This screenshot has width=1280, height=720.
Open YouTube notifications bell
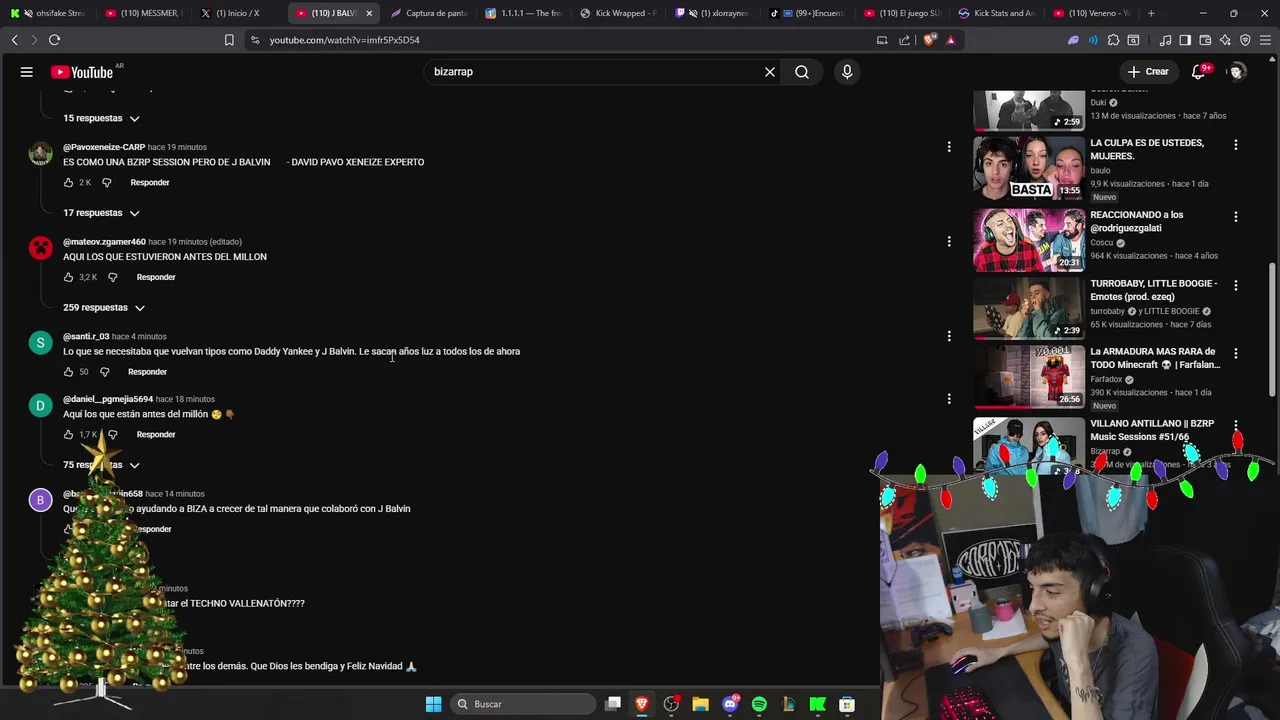tap(1198, 72)
